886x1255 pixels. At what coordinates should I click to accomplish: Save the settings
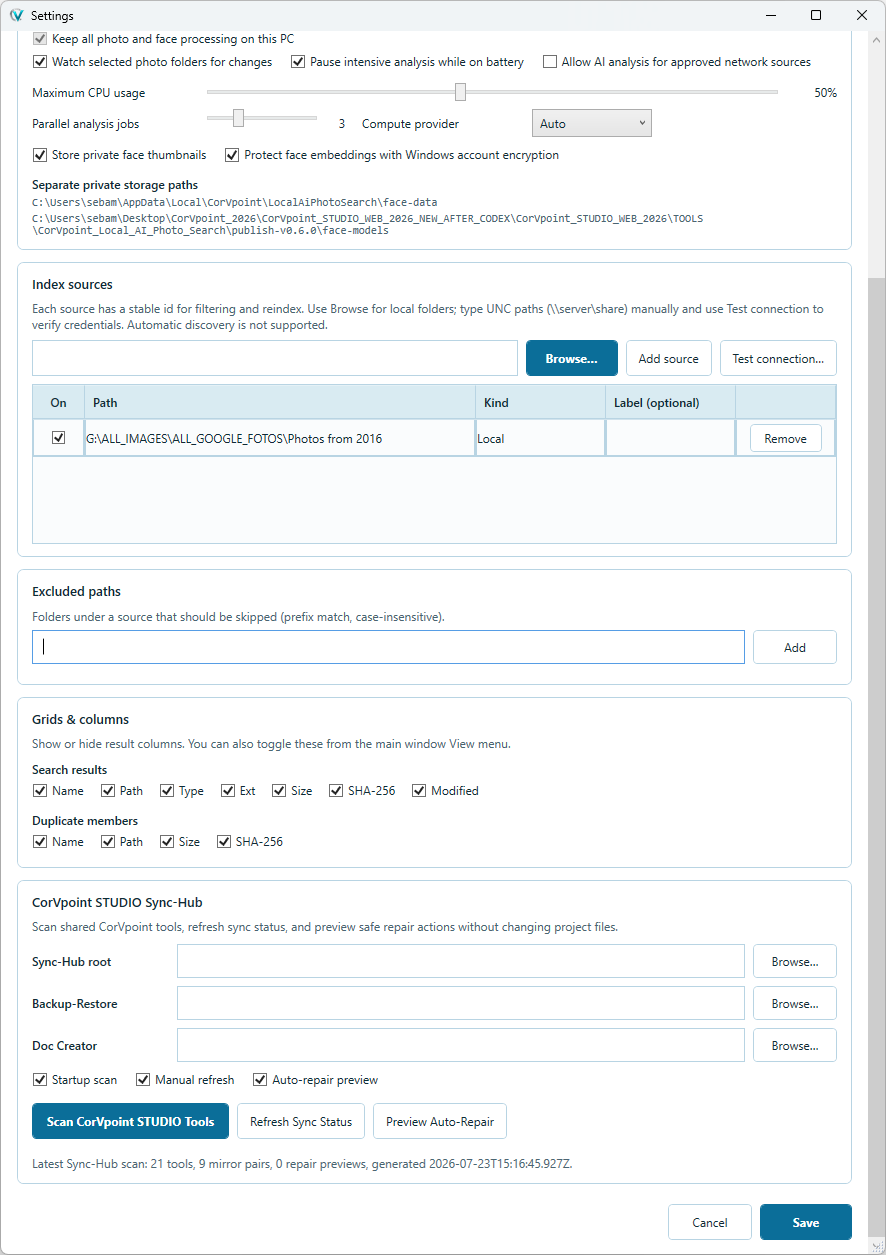[806, 1222]
